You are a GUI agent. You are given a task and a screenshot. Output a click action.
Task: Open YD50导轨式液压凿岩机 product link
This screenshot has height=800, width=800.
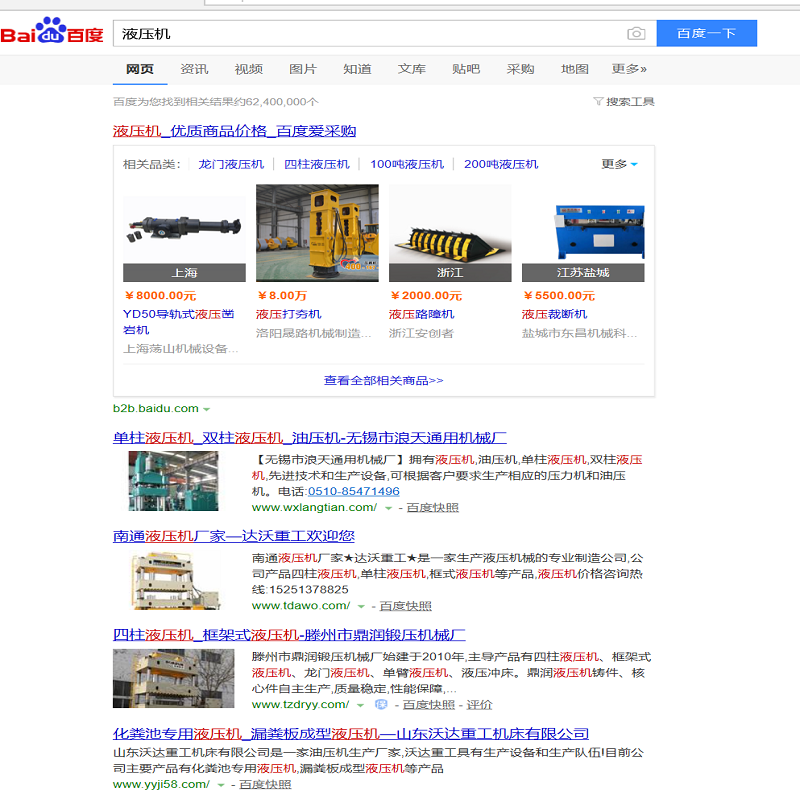(179, 322)
